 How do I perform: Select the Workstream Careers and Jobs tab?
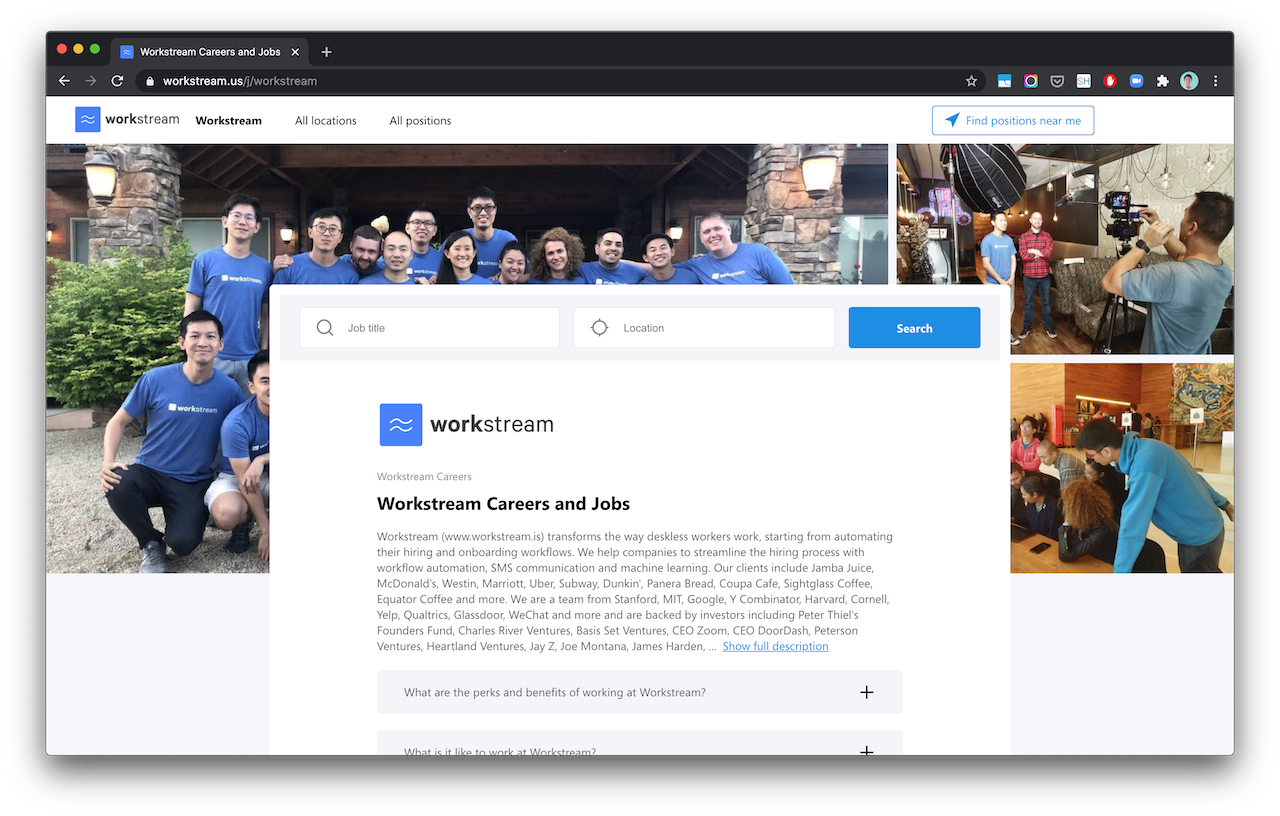209,52
